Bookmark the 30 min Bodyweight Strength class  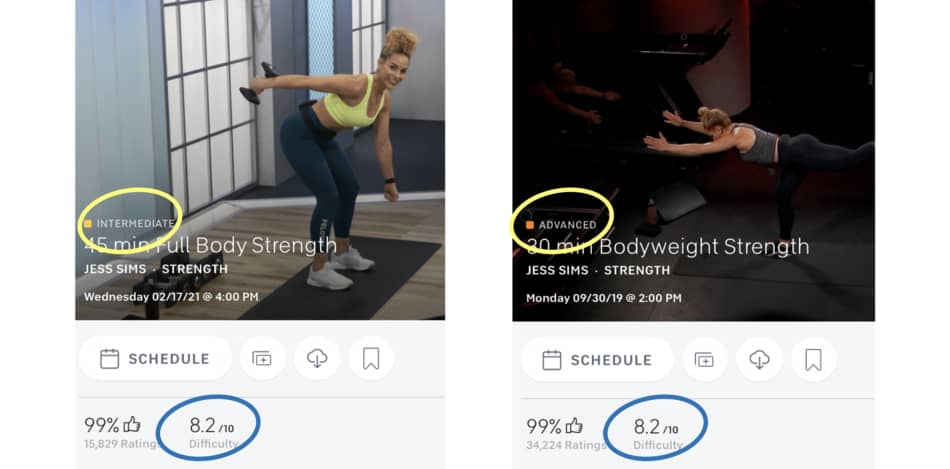point(814,360)
